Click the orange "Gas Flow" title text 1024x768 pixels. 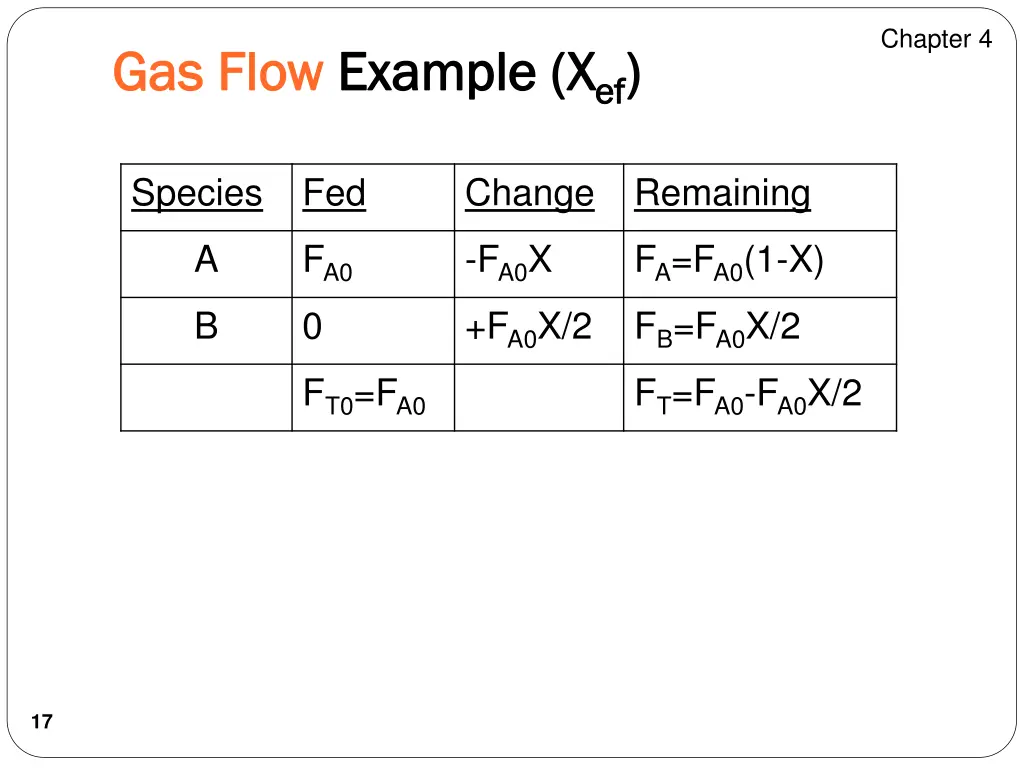coord(218,73)
